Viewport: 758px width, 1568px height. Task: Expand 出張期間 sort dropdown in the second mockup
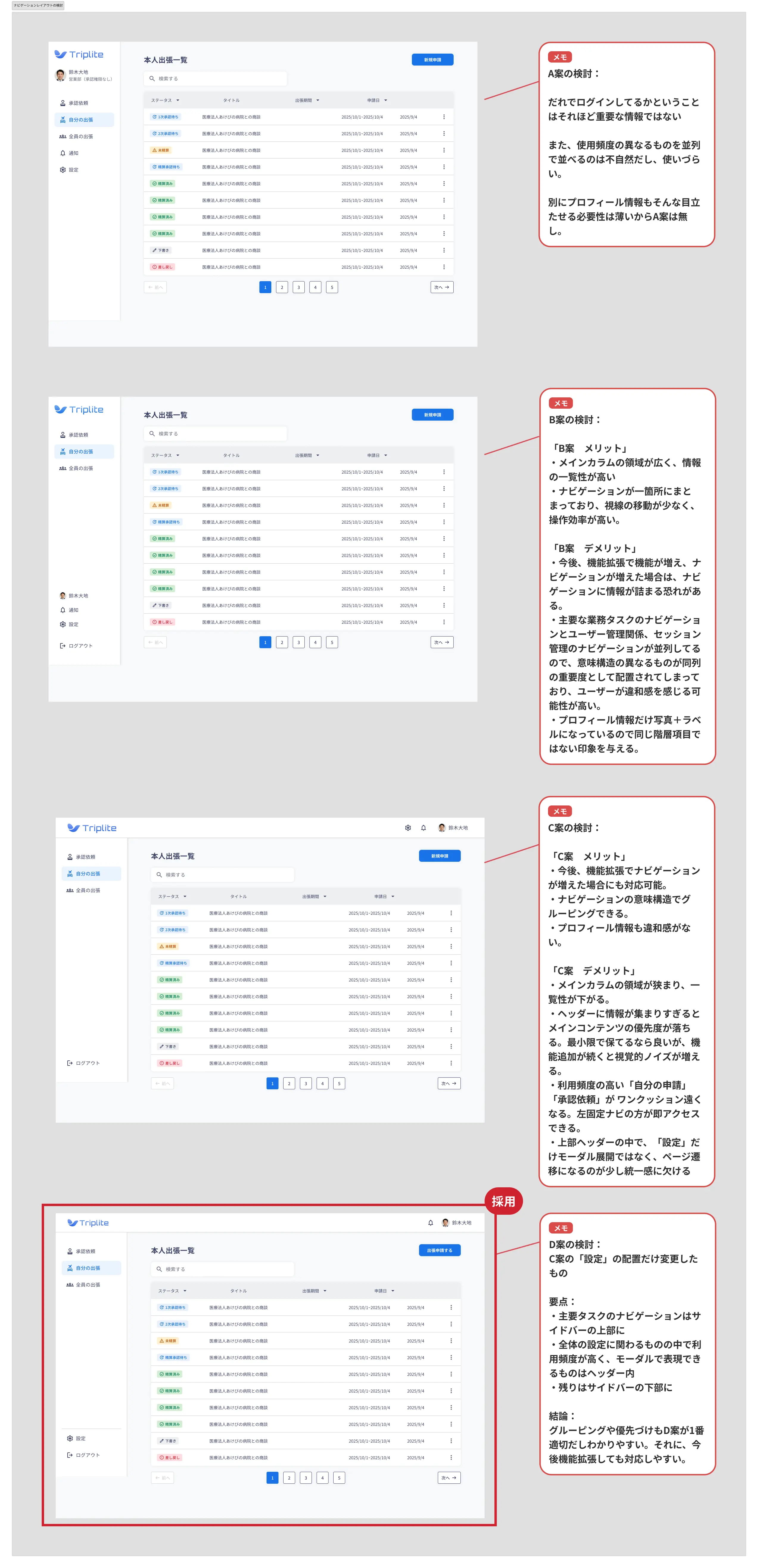pos(318,455)
